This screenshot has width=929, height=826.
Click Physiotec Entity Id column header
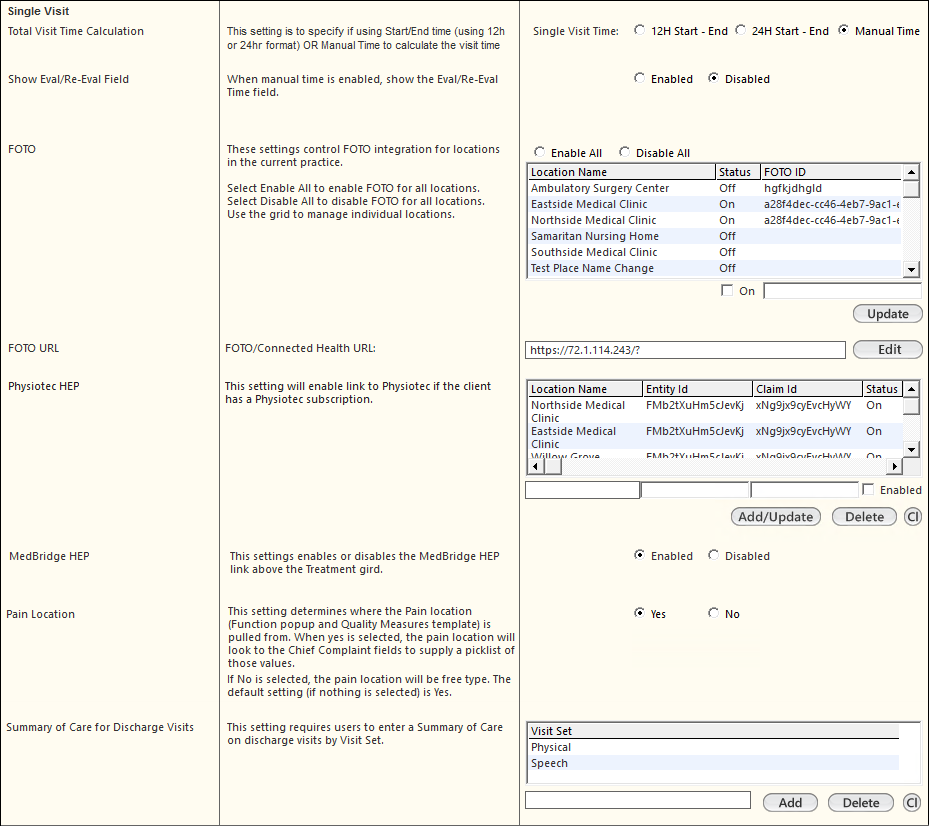click(x=697, y=389)
